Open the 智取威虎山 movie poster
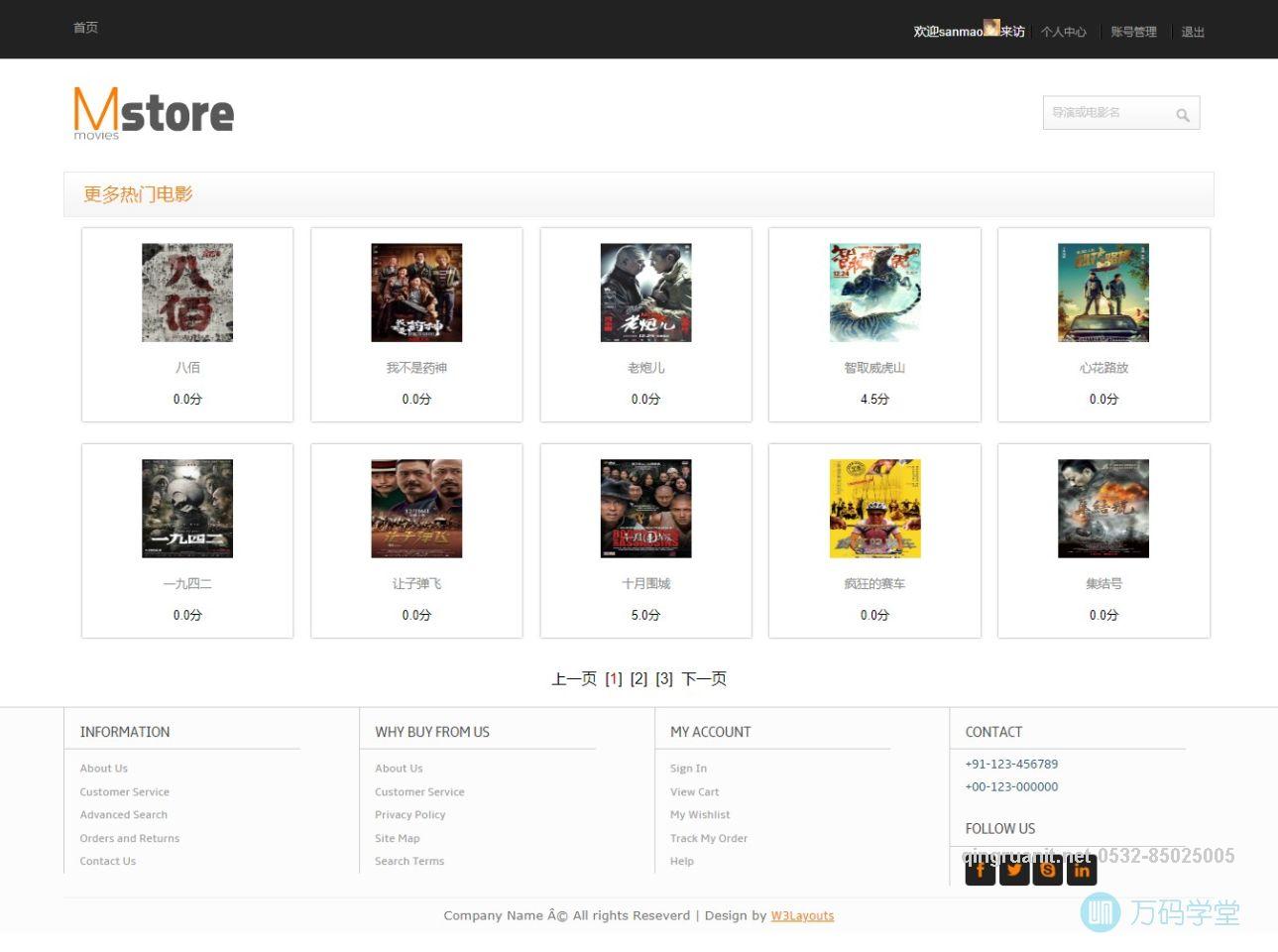Image resolution: width=1278 pixels, height=952 pixels. (874, 293)
